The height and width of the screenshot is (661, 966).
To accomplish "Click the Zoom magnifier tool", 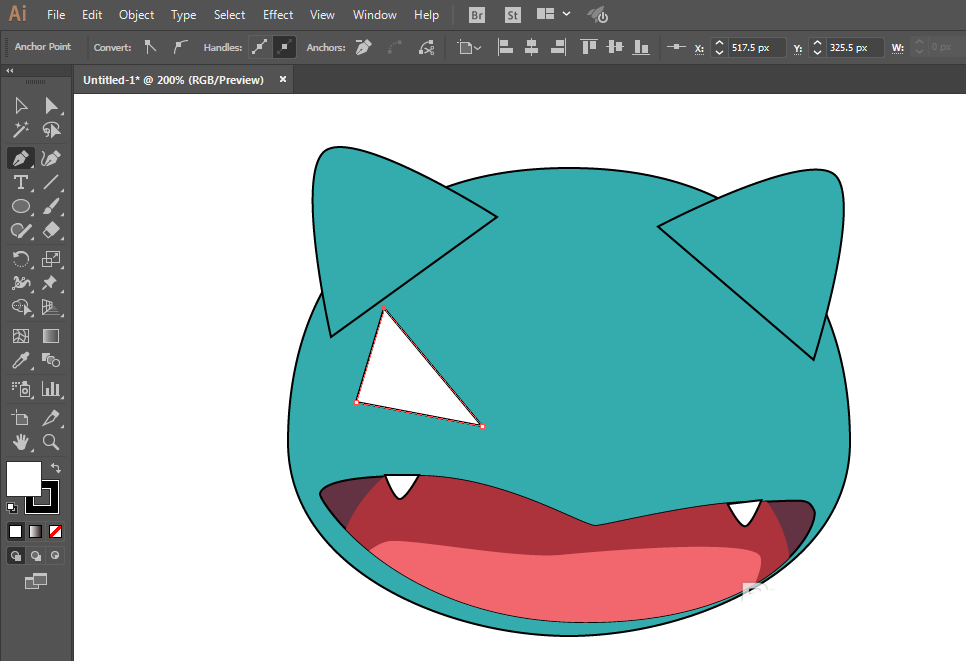I will coord(51,441).
